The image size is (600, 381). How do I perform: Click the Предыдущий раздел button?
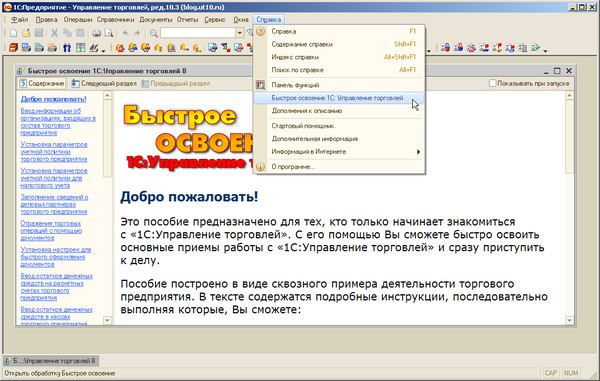[x=175, y=83]
